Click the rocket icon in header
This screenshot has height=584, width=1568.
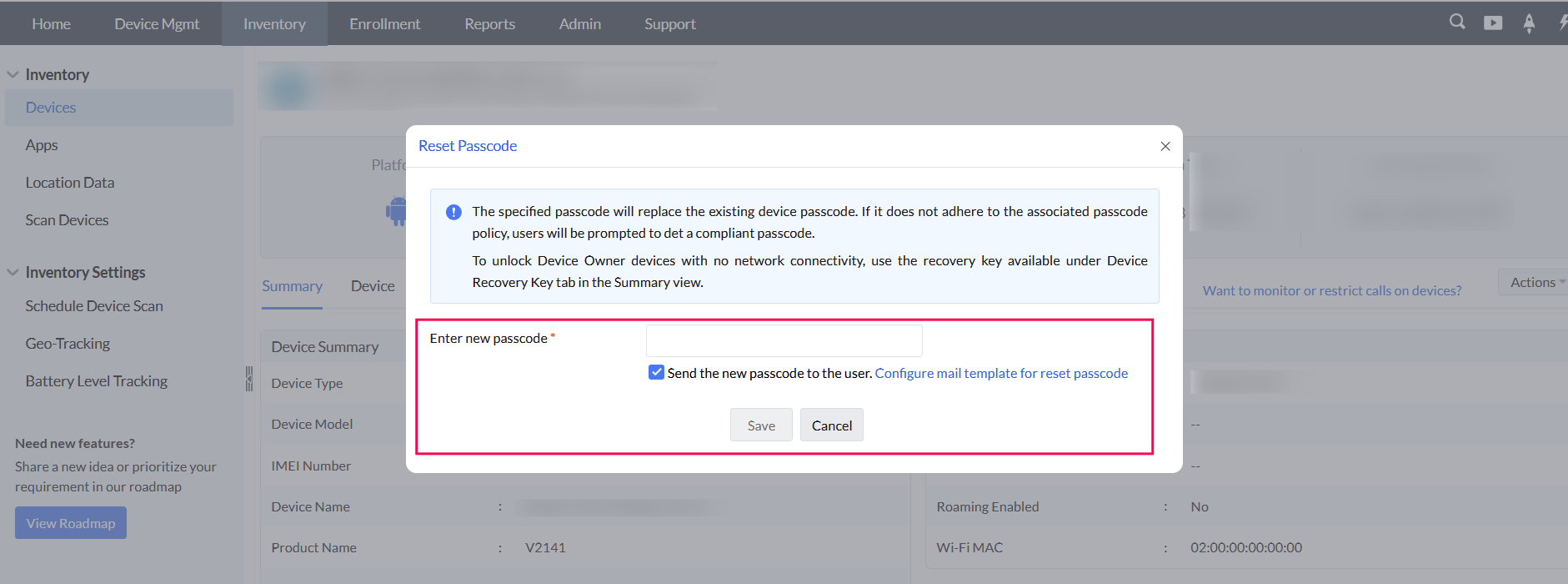[1529, 23]
